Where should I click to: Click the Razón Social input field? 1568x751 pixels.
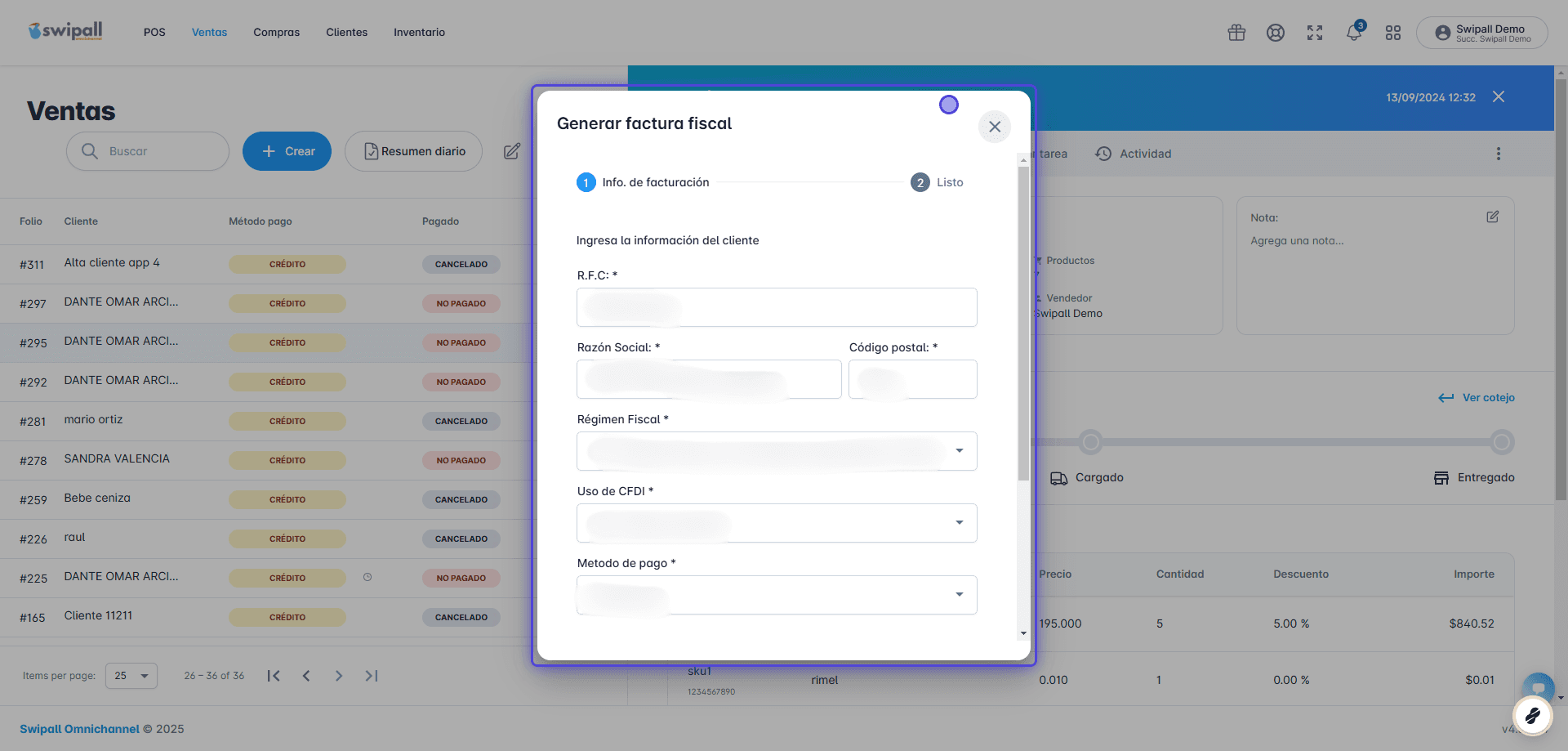click(709, 379)
